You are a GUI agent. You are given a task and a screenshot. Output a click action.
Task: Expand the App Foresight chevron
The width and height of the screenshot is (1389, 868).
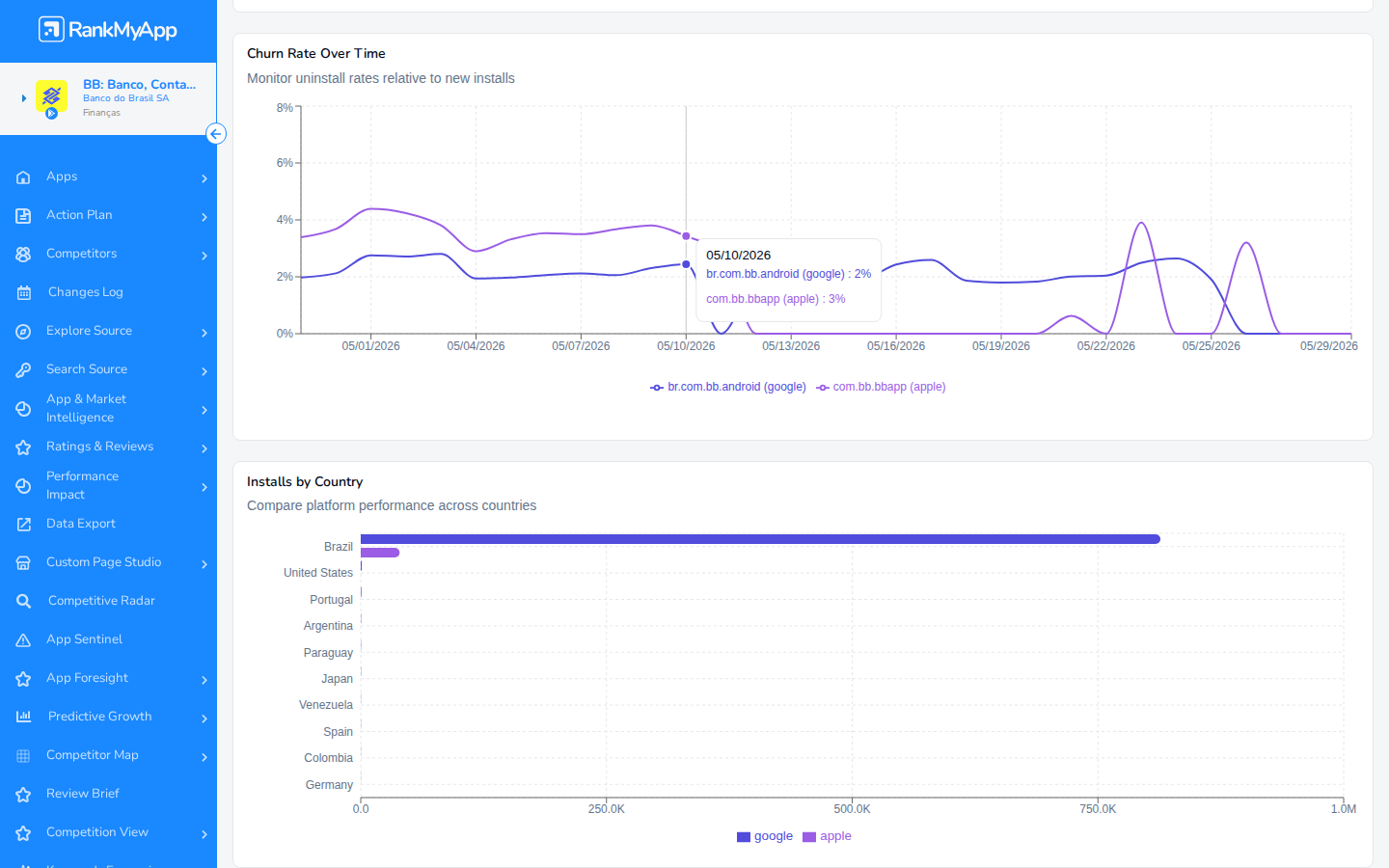(204, 680)
